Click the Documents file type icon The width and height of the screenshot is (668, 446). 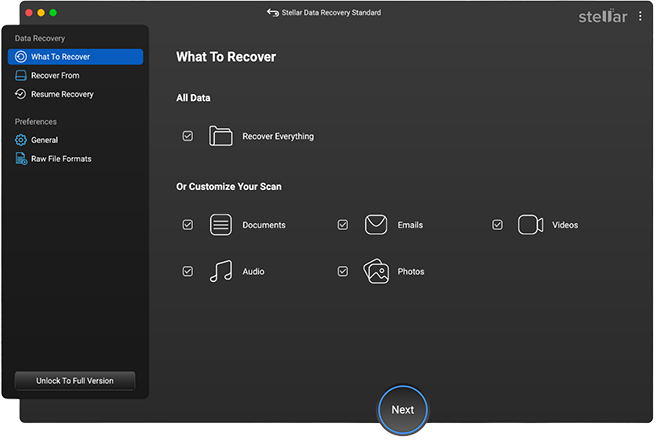(221, 225)
